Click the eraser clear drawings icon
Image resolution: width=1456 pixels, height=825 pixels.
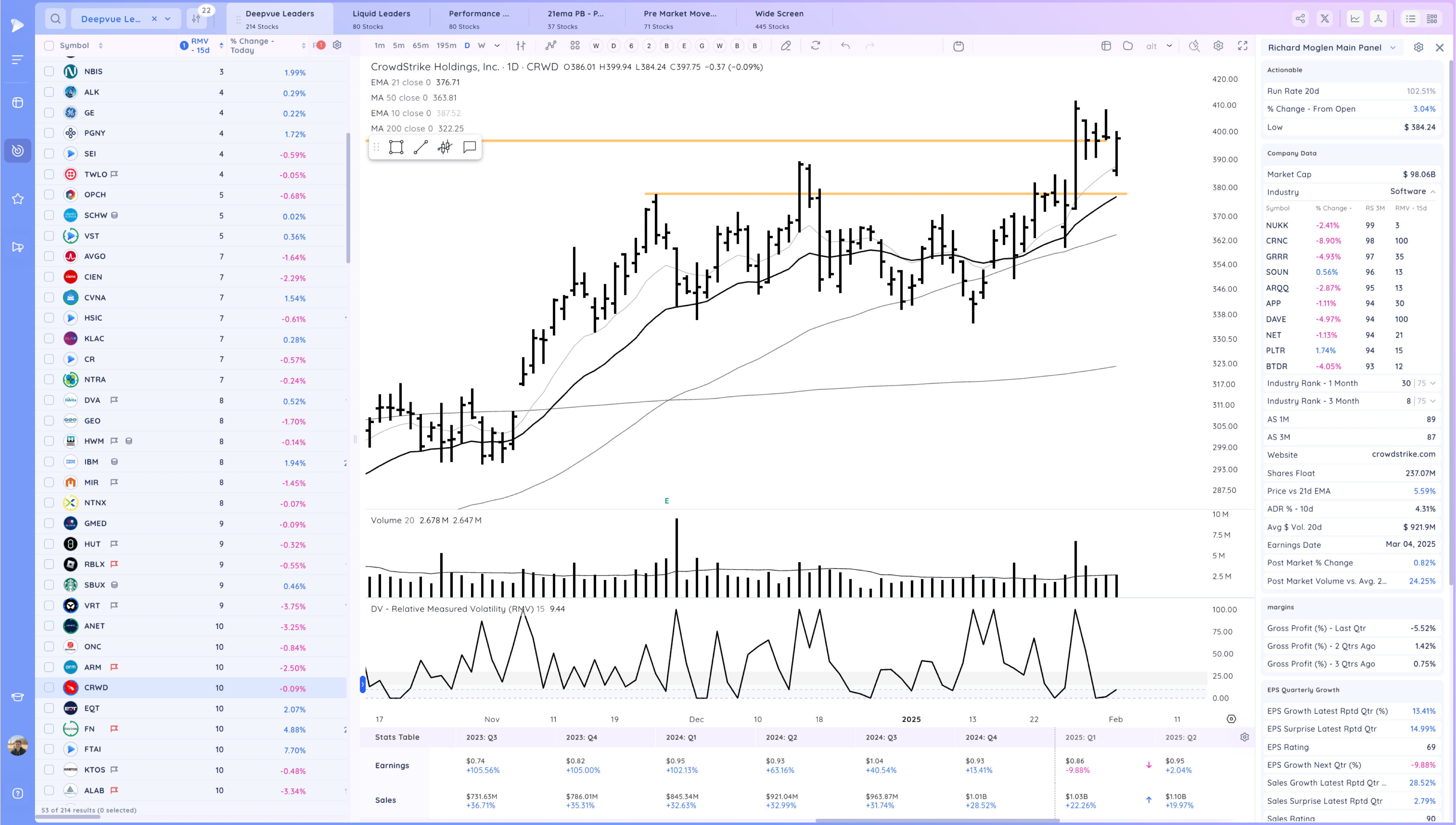click(786, 46)
